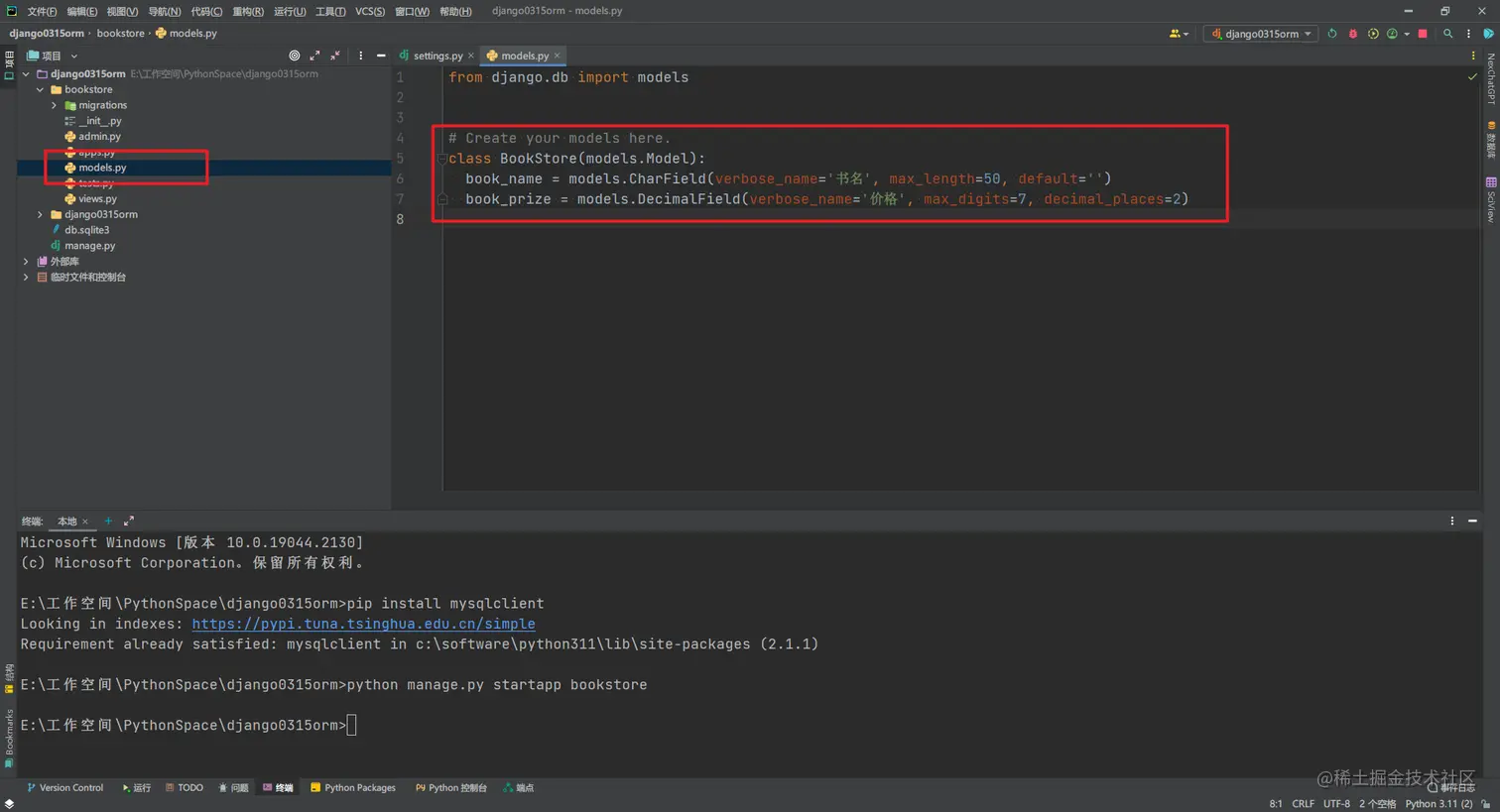Viewport: 1500px width, 812px height.
Task: Open the toolbar more-options vertical dots
Action: [1468, 34]
